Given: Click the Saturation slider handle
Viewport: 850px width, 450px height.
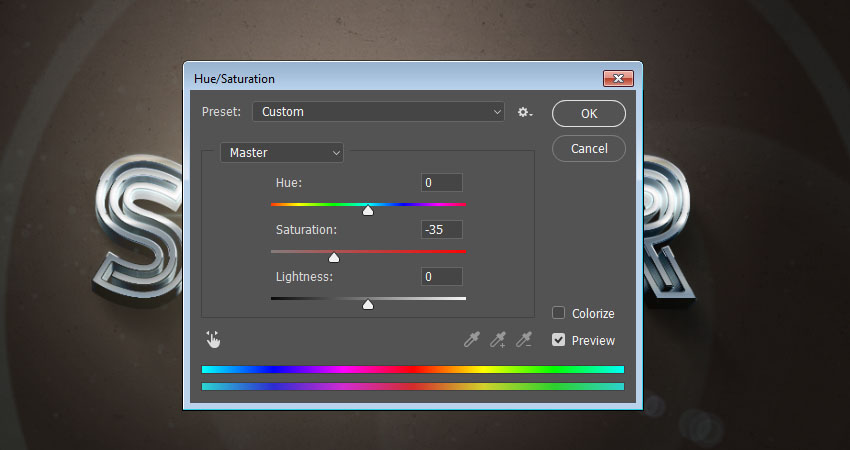Looking at the screenshot, I should click(334, 257).
